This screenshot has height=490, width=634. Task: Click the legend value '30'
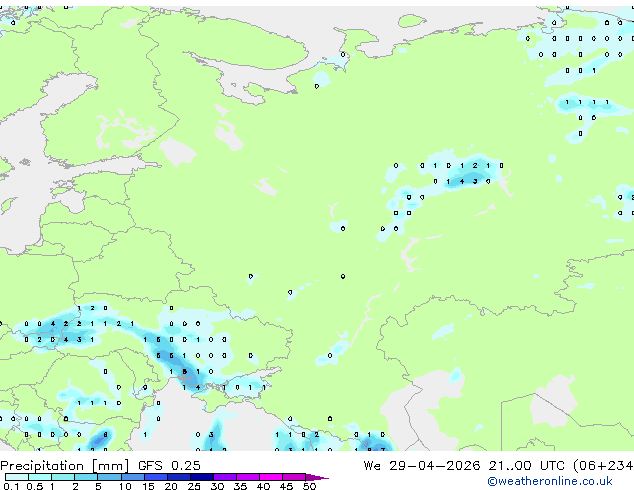(x=217, y=486)
